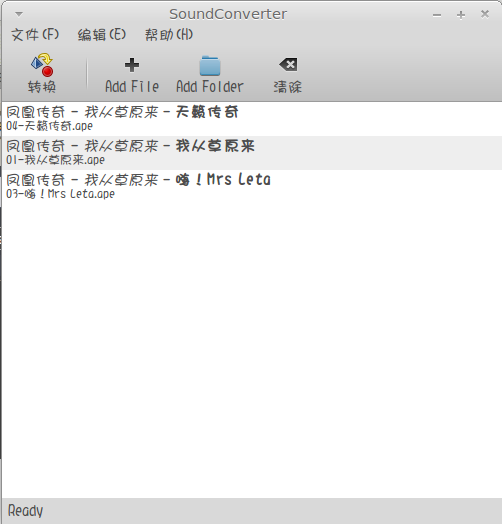
Task: Click the 清除 clear backspace icon
Action: (x=288, y=64)
